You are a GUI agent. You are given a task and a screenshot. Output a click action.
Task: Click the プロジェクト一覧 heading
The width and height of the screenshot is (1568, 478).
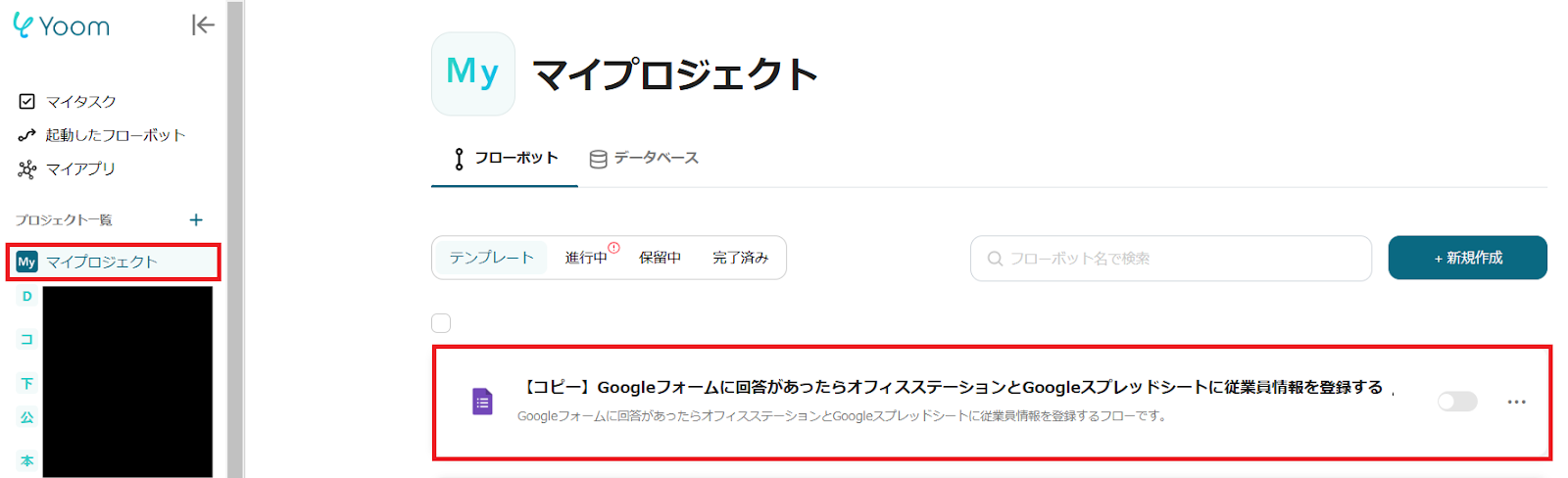(63, 219)
